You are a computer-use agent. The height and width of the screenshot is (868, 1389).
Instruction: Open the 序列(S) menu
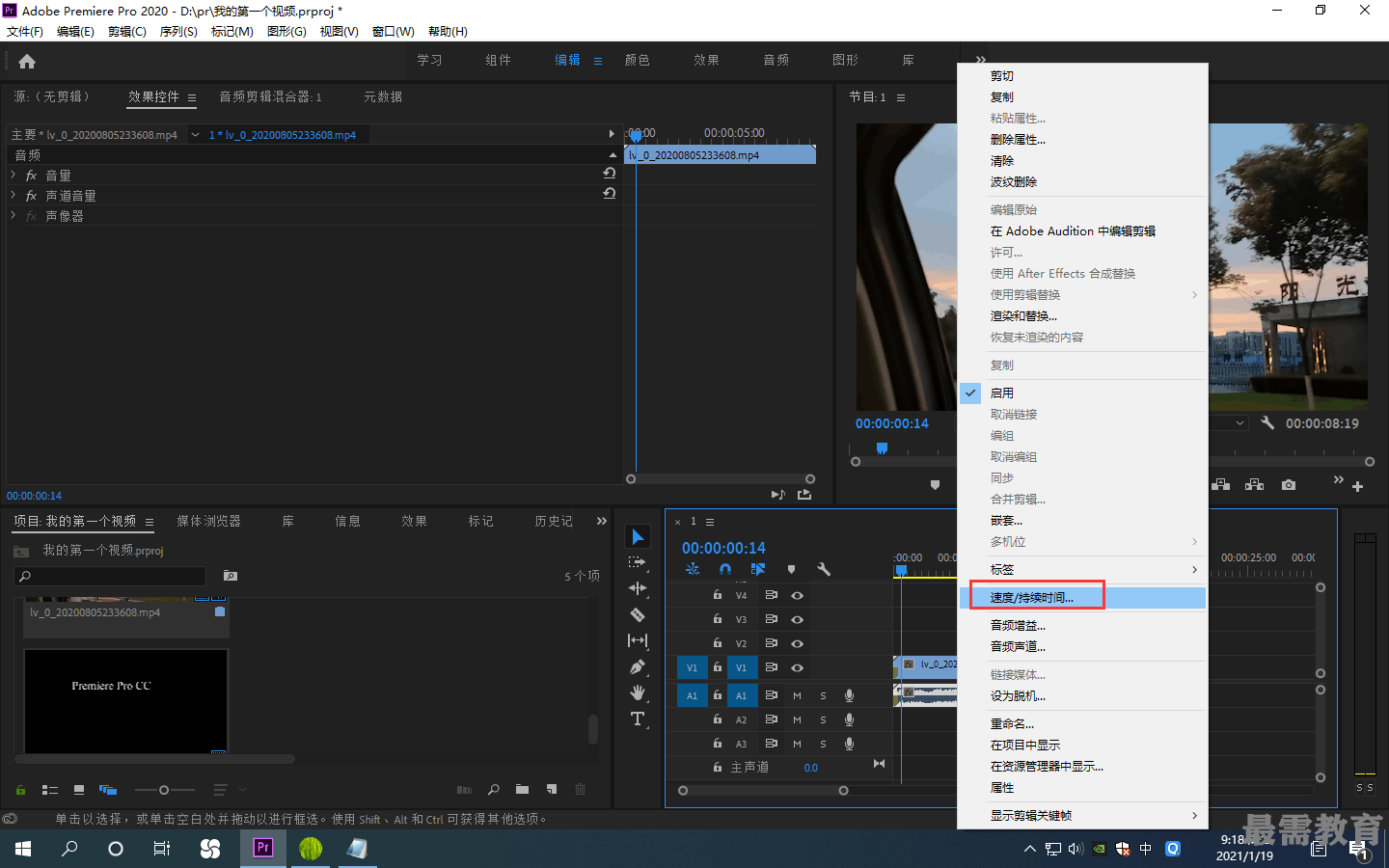(x=178, y=32)
